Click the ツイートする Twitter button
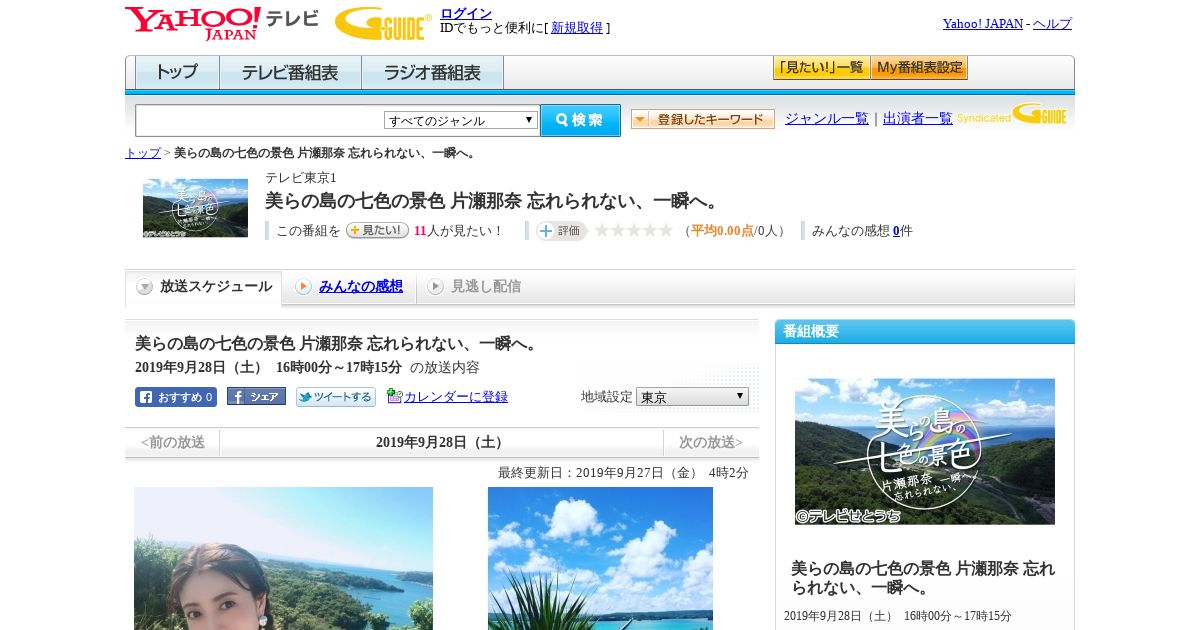Screen dimensions: 1200x630 pos(336,397)
